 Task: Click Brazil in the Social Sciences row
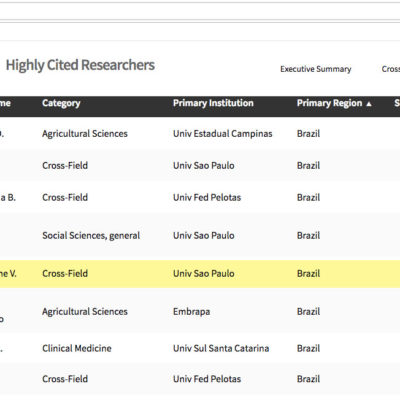click(308, 236)
